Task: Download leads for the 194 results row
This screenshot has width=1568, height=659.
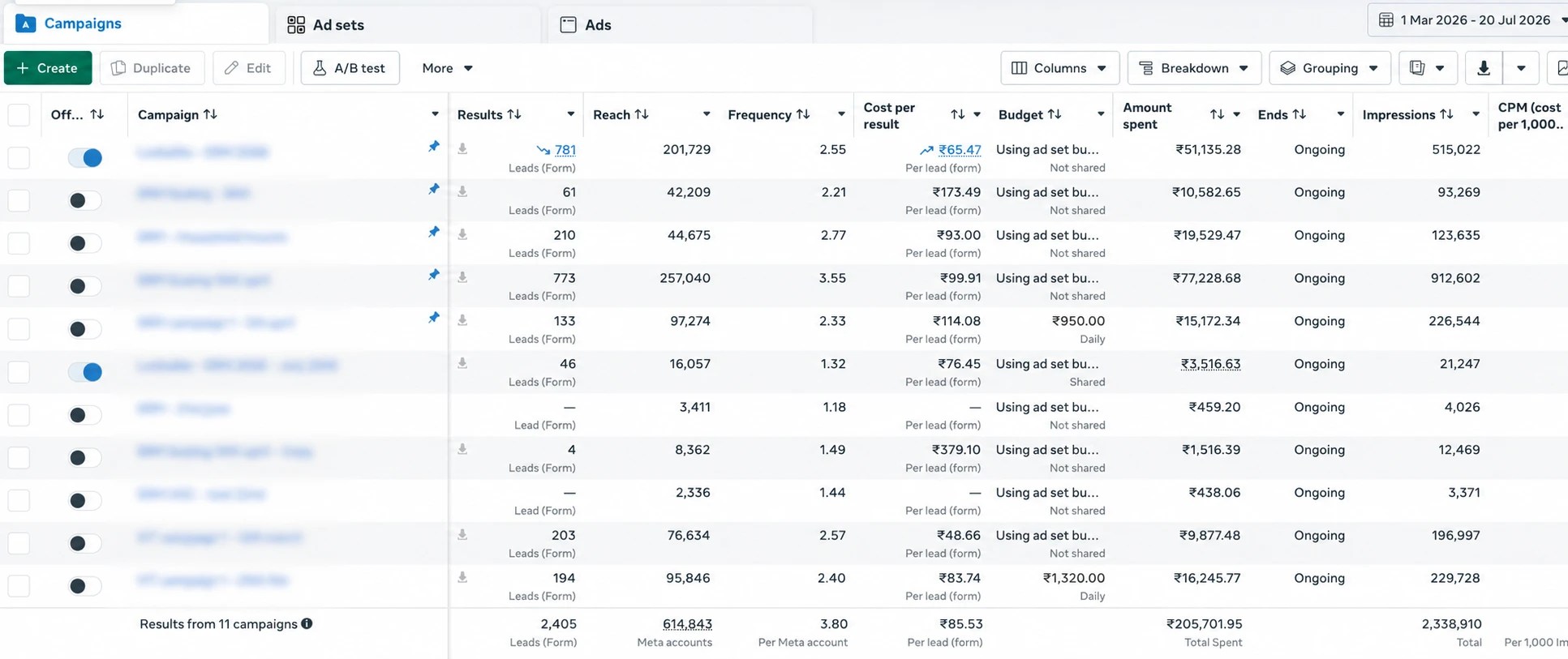Action: (x=462, y=577)
